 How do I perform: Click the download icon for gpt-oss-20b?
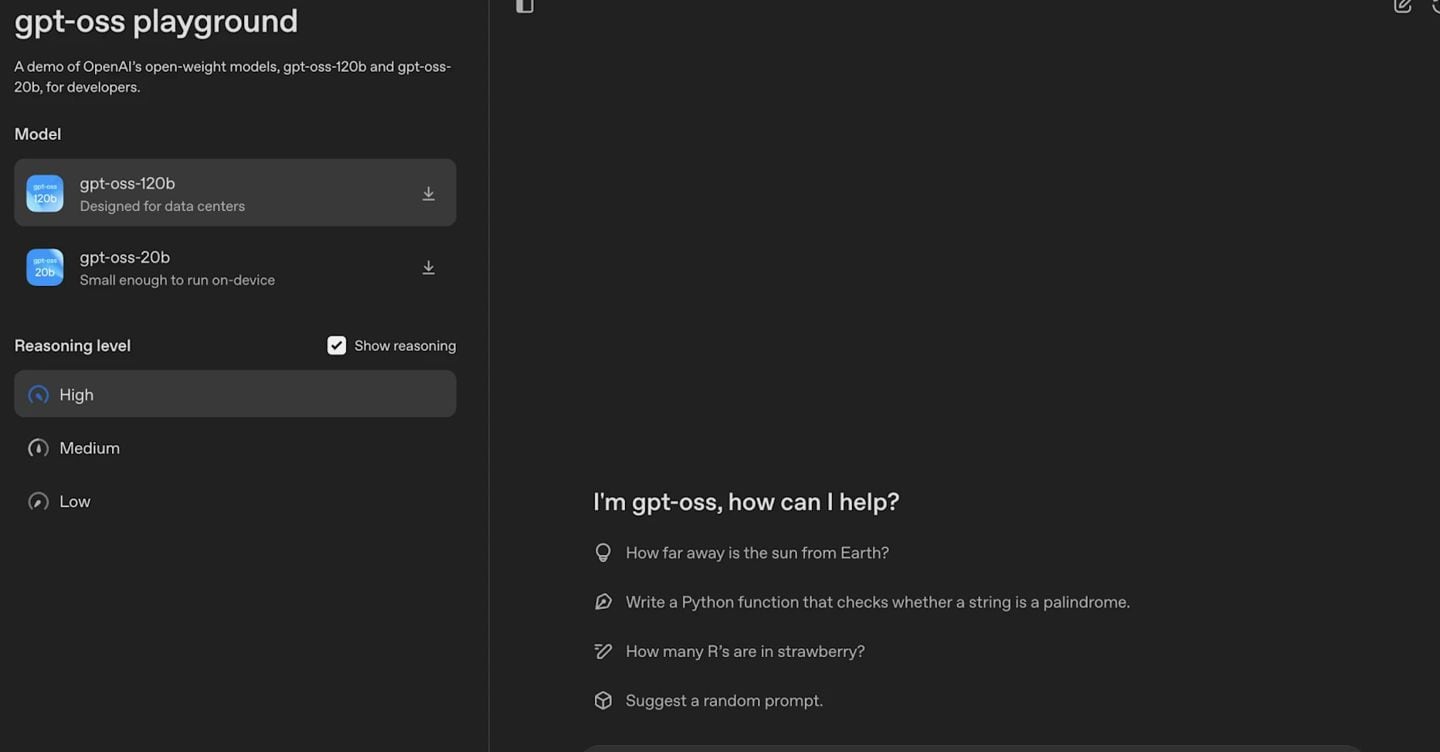(x=428, y=268)
